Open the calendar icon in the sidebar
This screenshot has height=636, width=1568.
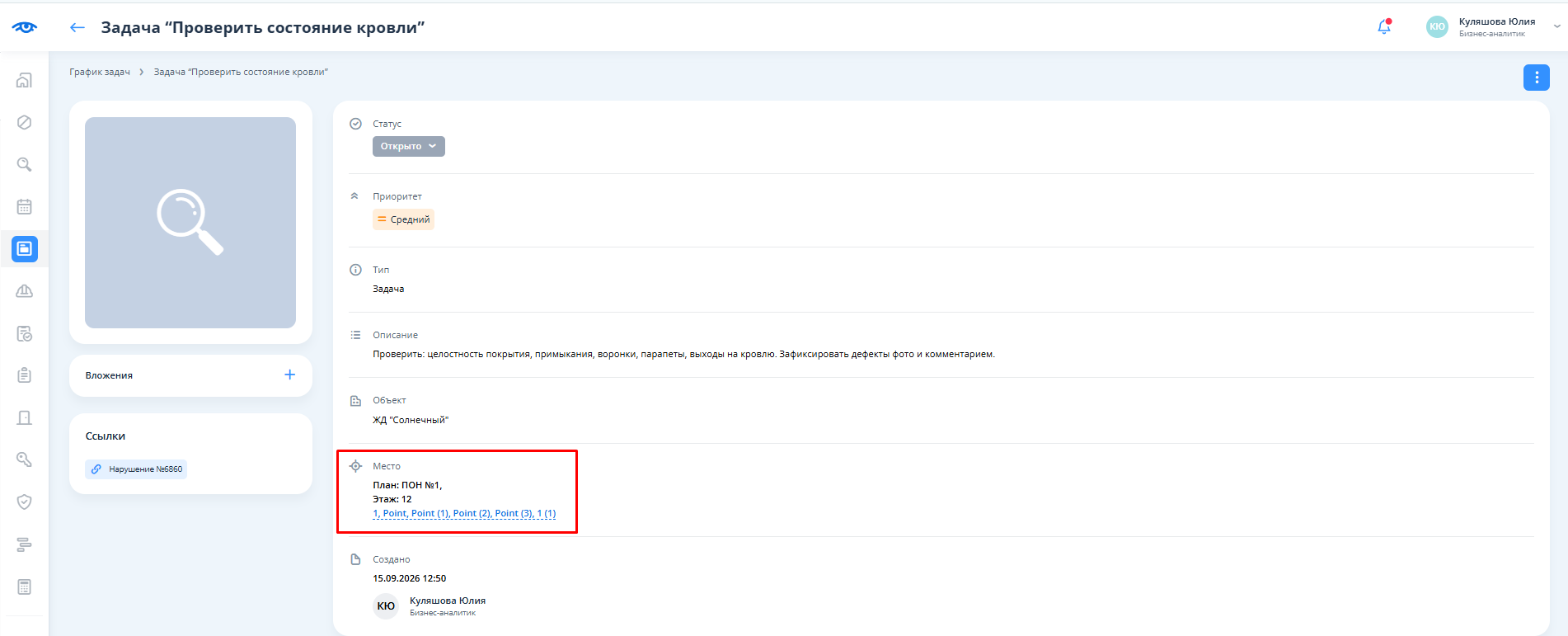(x=25, y=206)
